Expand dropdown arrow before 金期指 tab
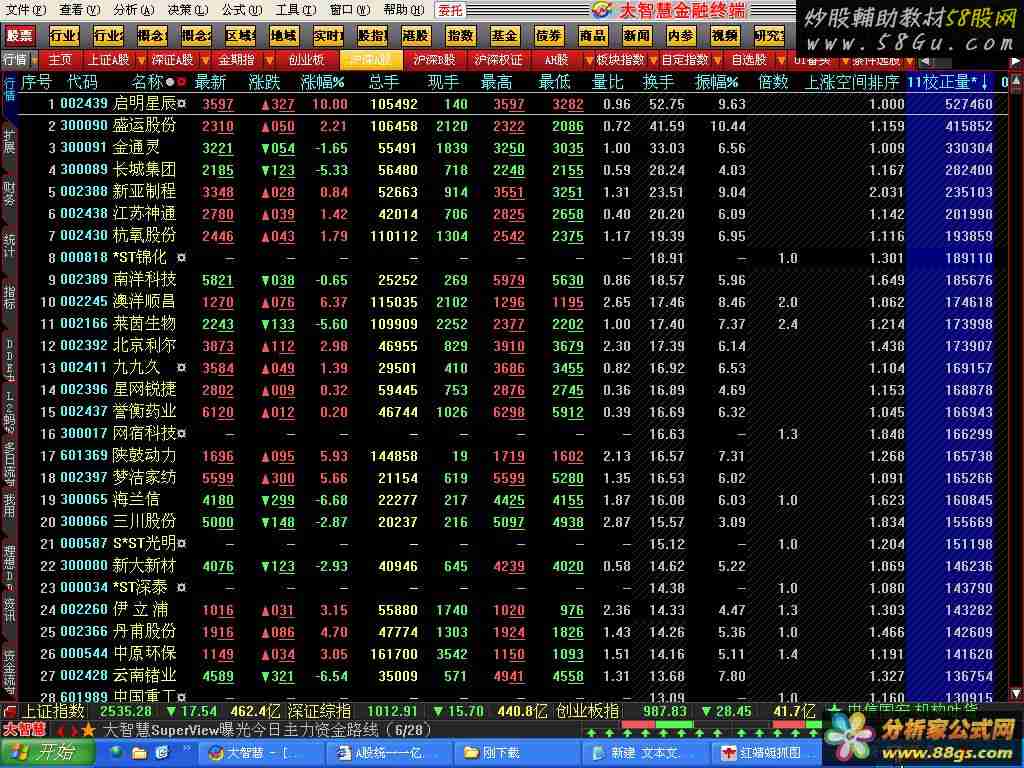 pos(207,61)
